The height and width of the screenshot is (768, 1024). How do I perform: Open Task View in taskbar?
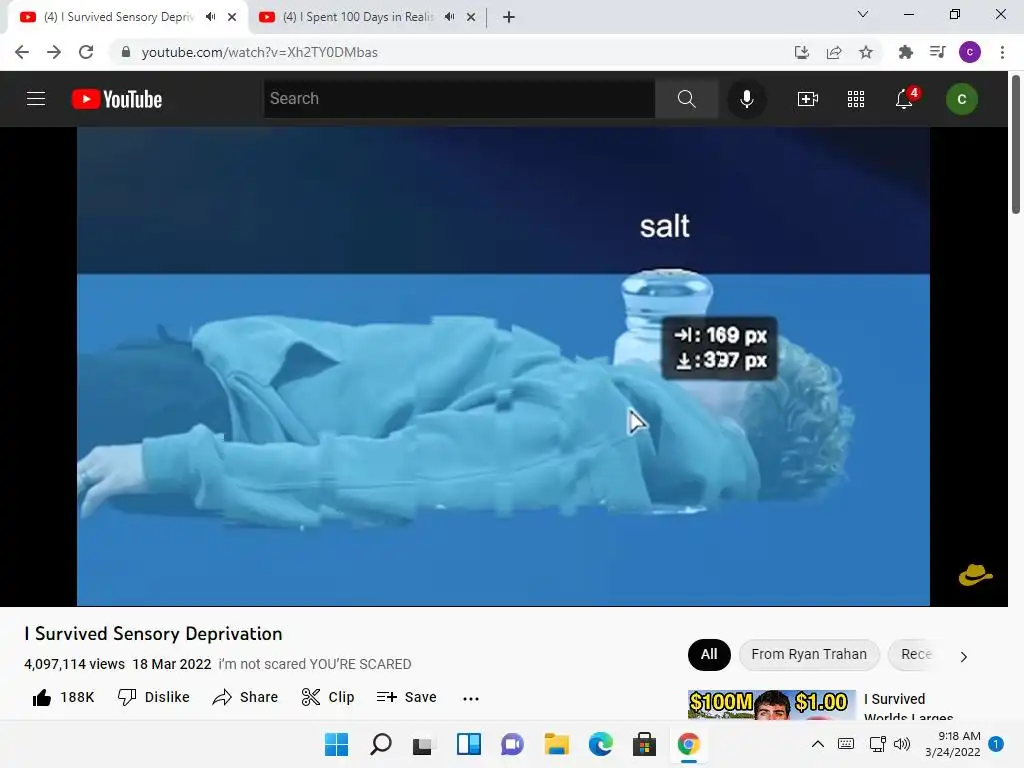tap(423, 744)
